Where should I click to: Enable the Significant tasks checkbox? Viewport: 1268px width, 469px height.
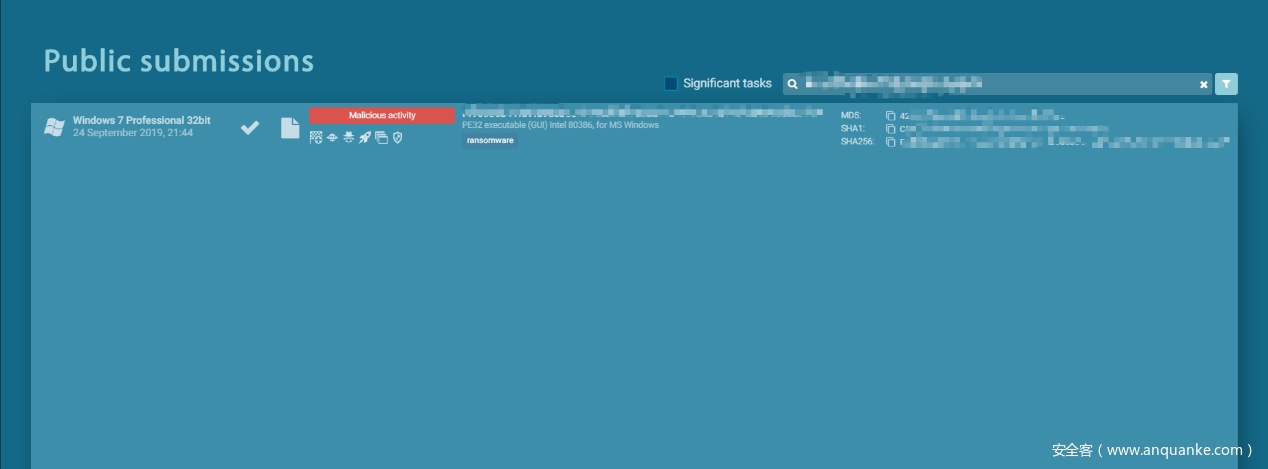(671, 83)
